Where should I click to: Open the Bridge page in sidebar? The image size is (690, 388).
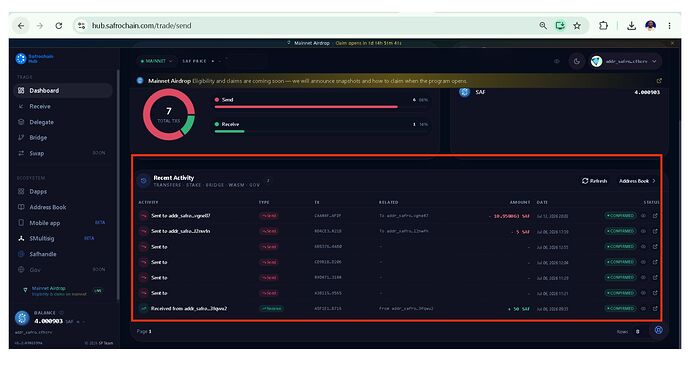tap(38, 138)
